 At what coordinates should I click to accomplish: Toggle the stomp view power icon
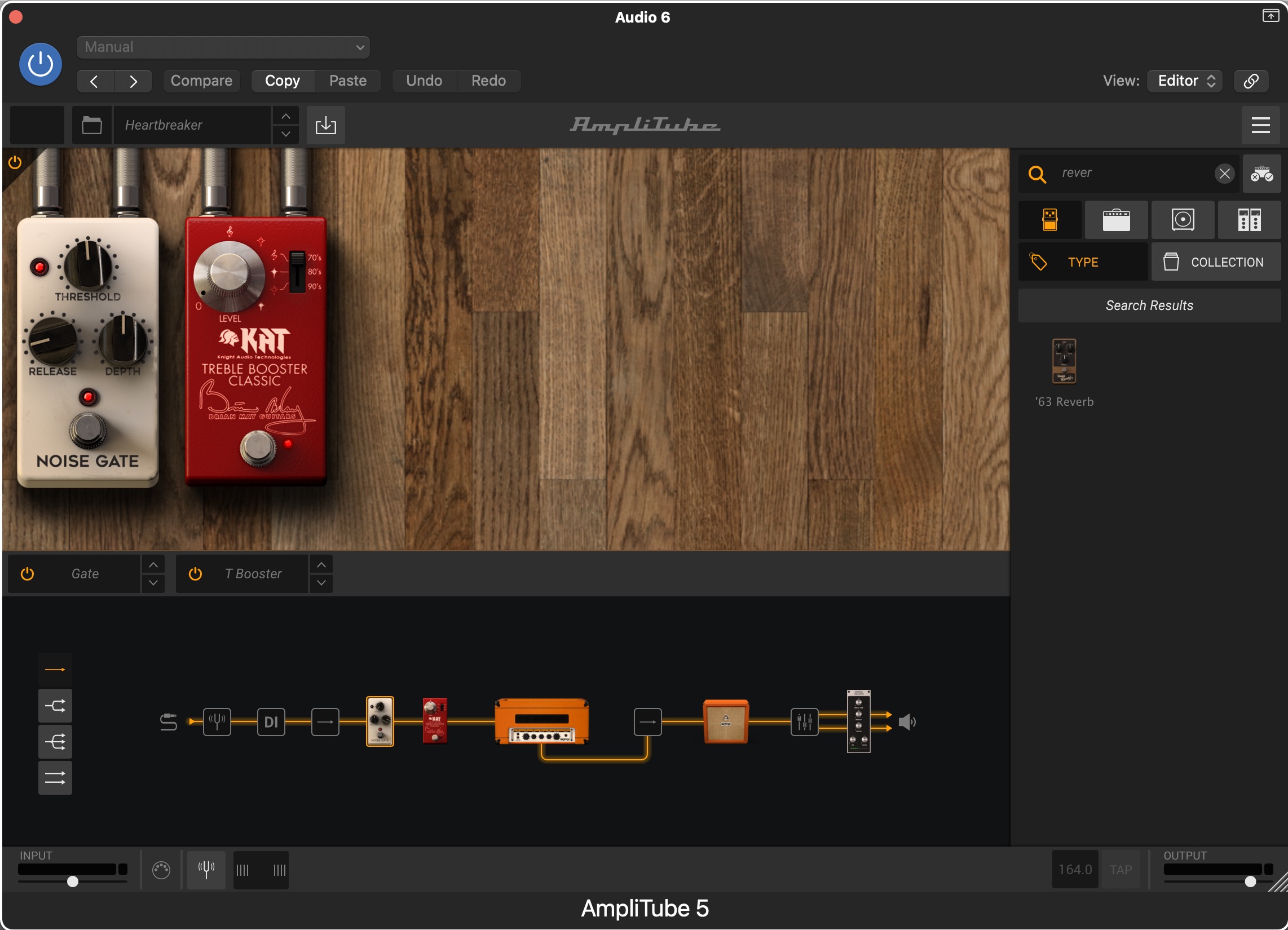pyautogui.click(x=15, y=163)
